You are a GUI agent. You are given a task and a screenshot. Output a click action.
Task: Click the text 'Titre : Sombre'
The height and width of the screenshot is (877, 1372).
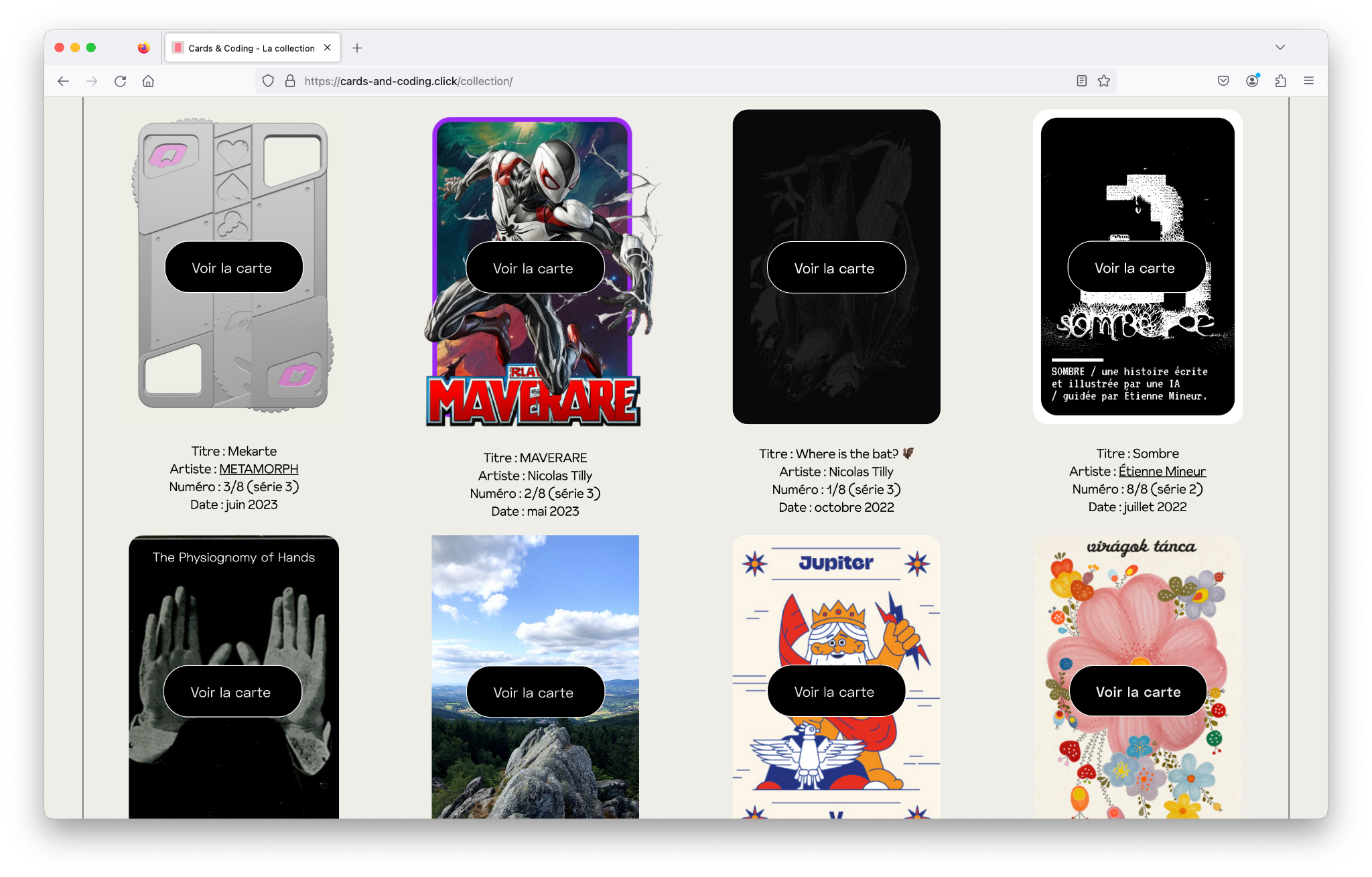coord(1138,454)
